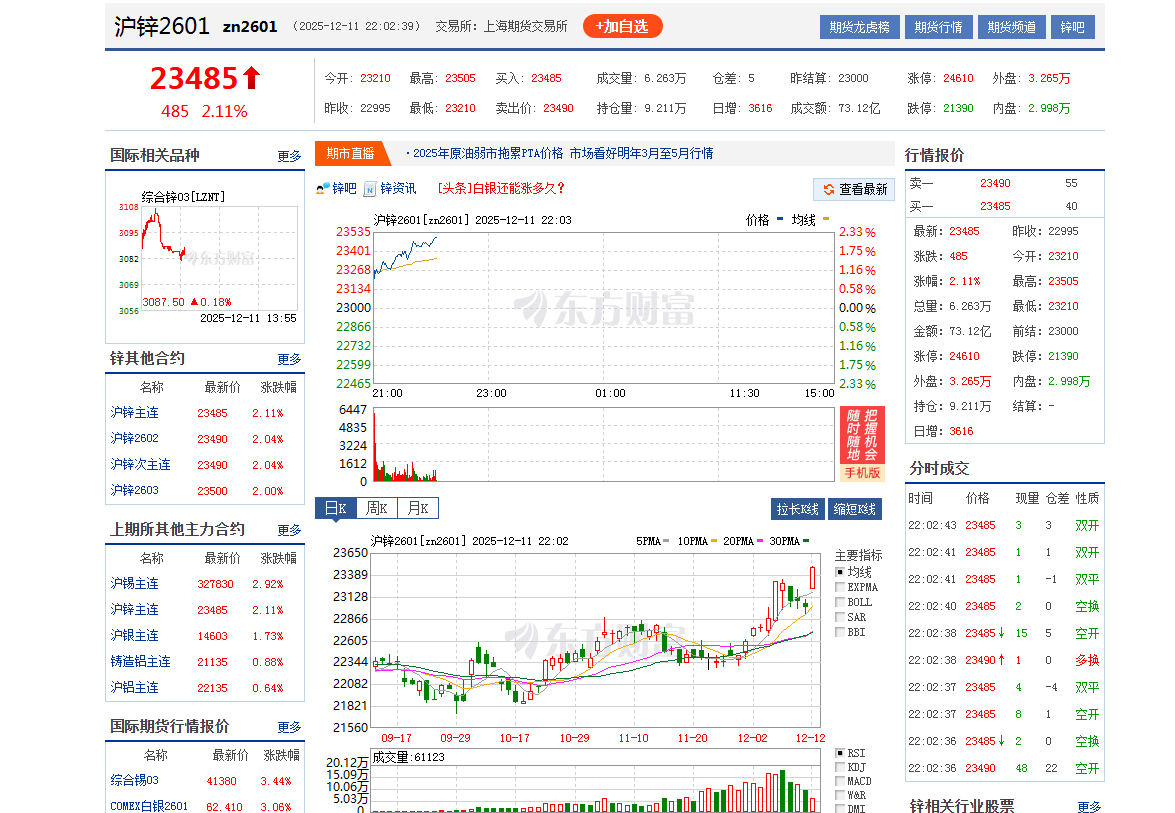This screenshot has height=813, width=1175.
Task: Select EXPMA indicator option
Action: click(840, 587)
